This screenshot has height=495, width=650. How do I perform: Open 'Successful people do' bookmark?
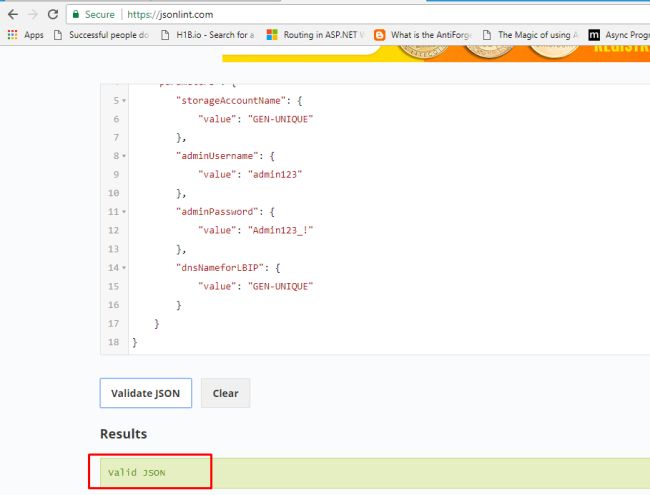click(102, 35)
